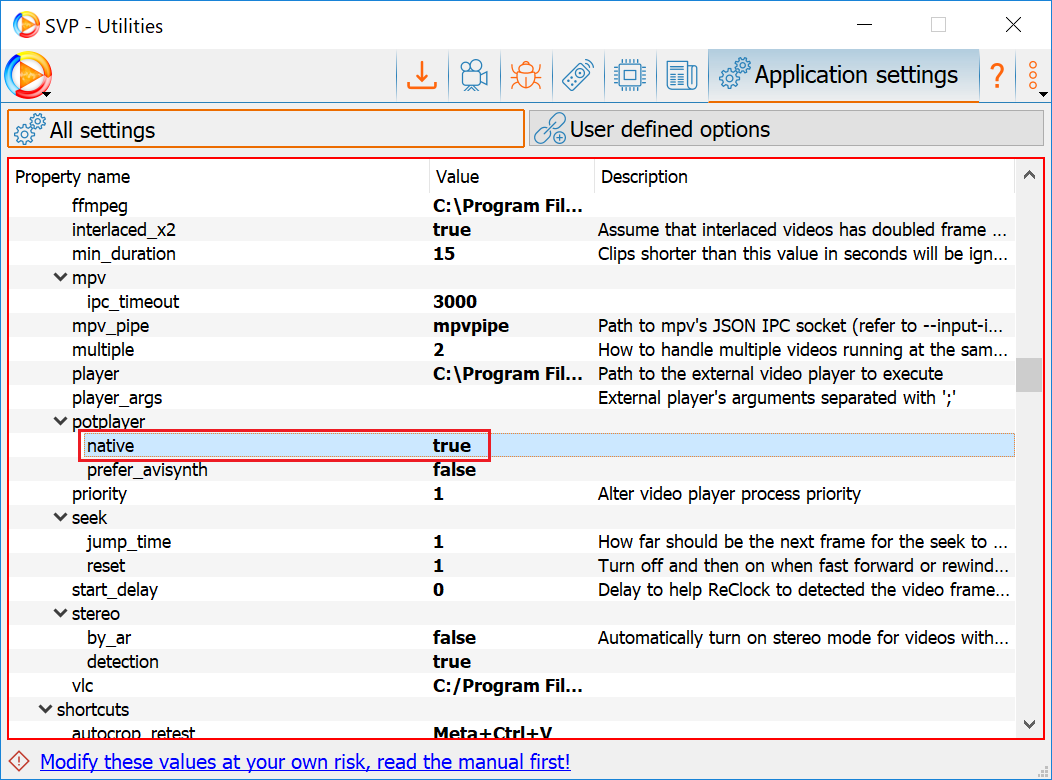The image size is (1052, 780).
Task: Open the remote control toolbar icon
Action: 577,75
